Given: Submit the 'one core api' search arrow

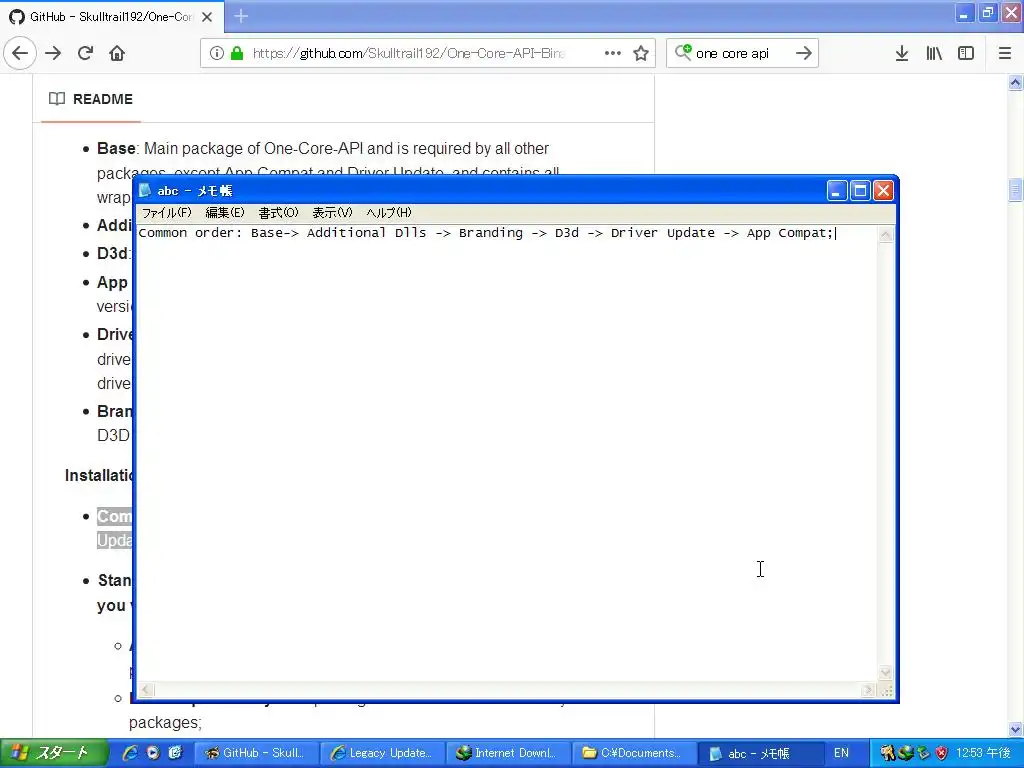Looking at the screenshot, I should (804, 53).
